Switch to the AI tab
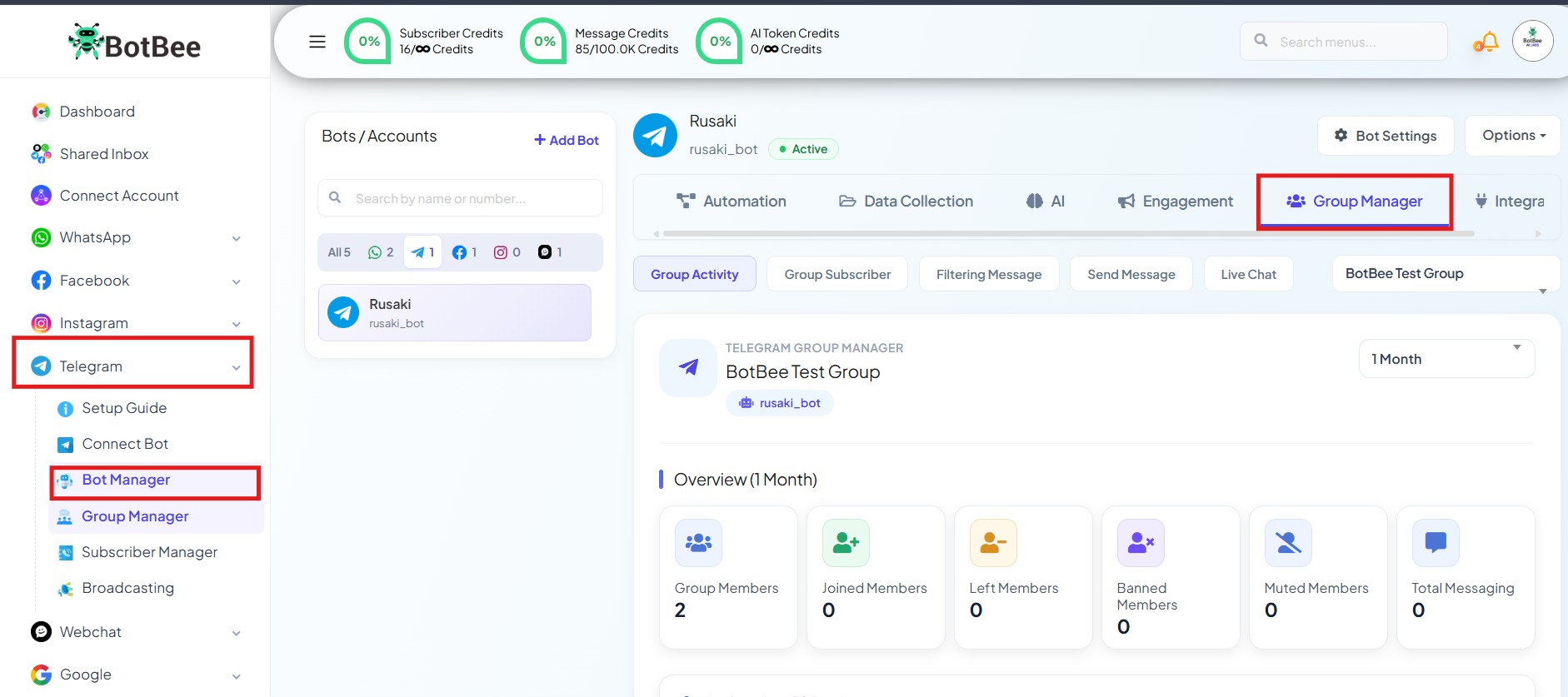Screen dimensions: 1568x697 pos(1046,202)
